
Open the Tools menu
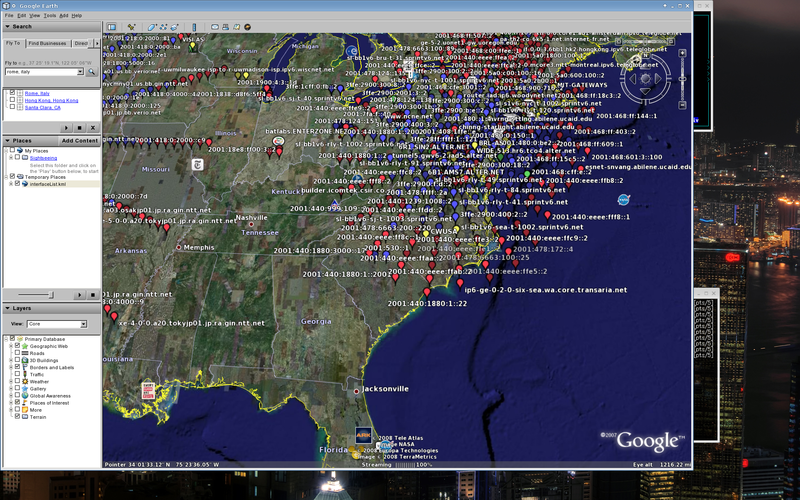pos(49,16)
